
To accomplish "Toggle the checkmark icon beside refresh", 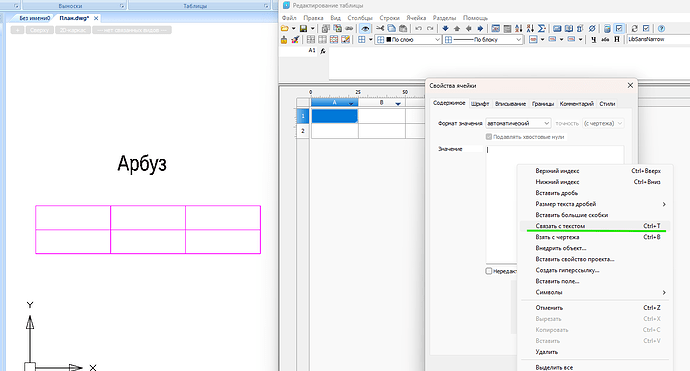I will (646, 29).
